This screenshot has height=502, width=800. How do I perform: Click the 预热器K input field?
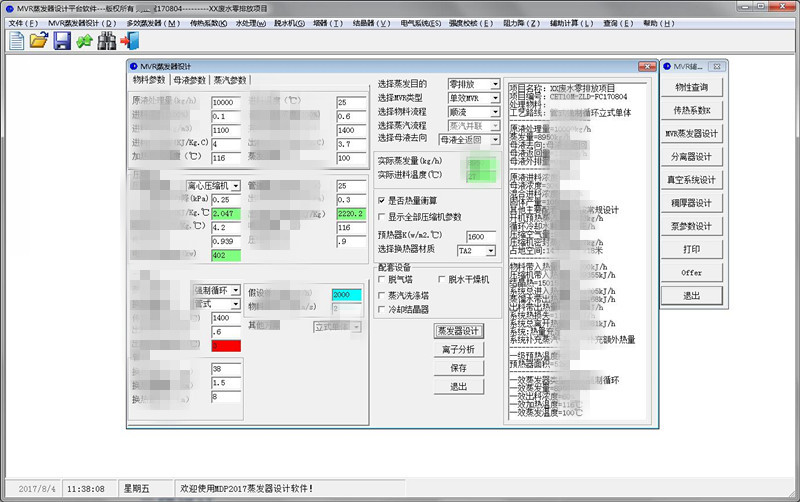[481, 236]
